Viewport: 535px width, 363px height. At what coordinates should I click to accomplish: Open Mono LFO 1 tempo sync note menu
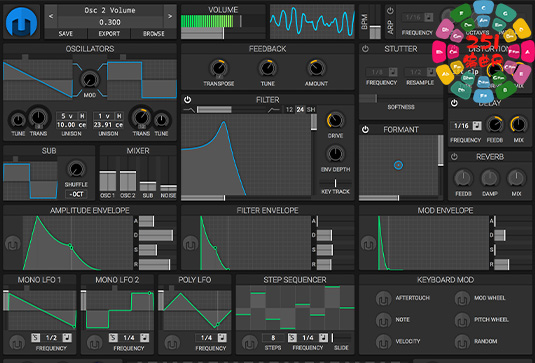coord(67,338)
